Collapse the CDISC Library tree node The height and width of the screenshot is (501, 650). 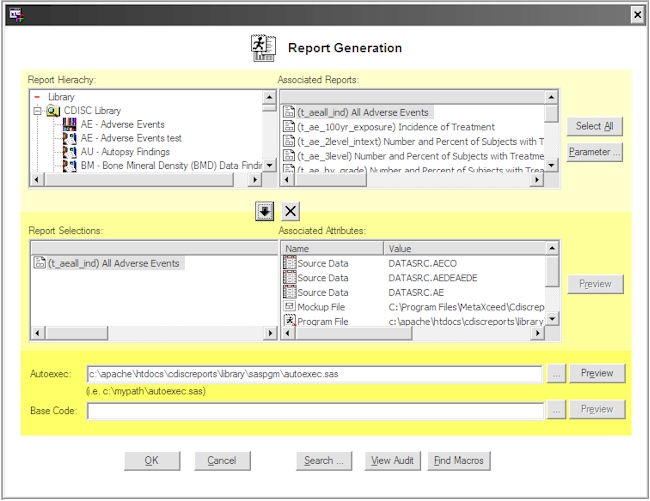point(38,111)
